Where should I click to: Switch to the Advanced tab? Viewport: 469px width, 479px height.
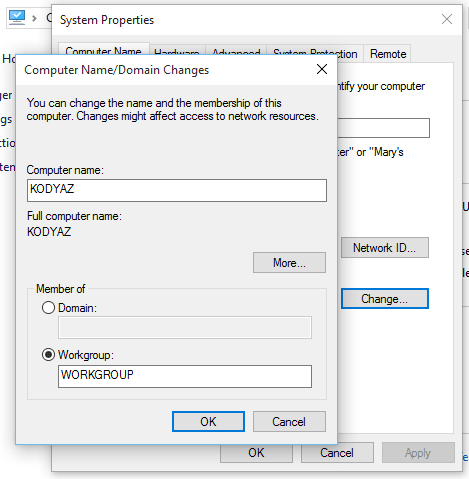pyautogui.click(x=236, y=50)
